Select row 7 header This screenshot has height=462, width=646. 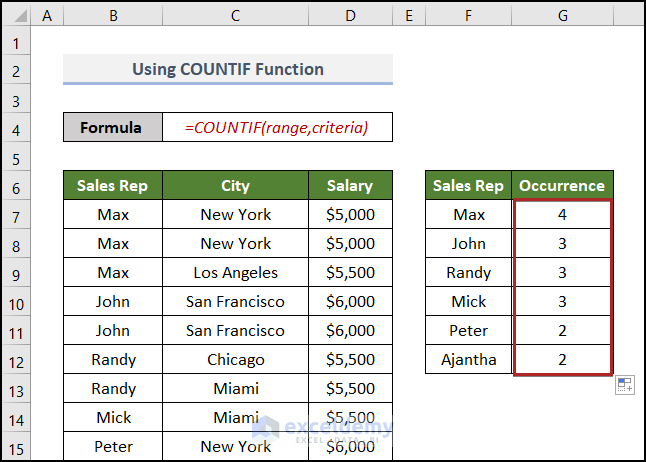[x=16, y=214]
